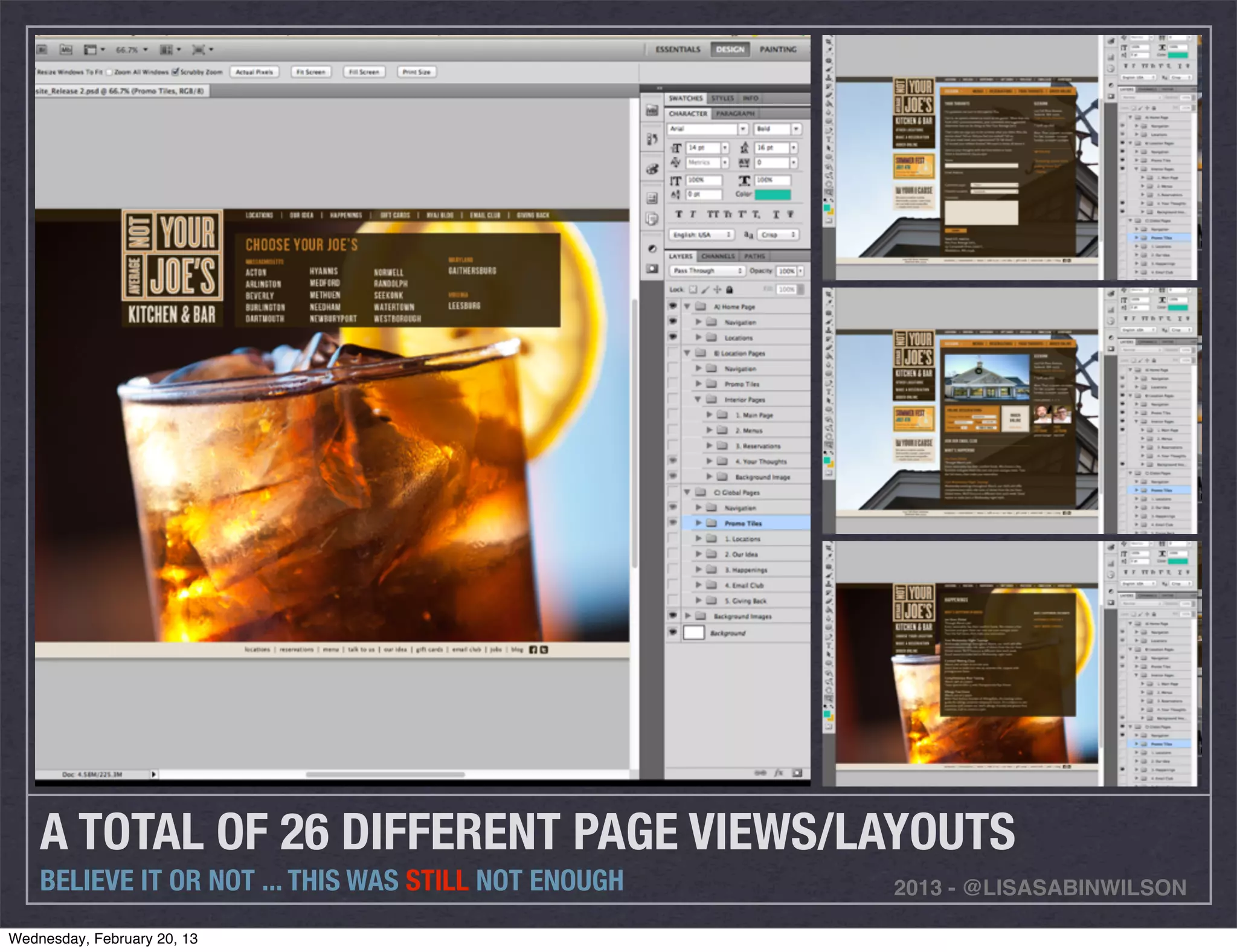Launch Mini Bridge from the application bar
Screen dimensions: 1237x952
[x=66, y=50]
